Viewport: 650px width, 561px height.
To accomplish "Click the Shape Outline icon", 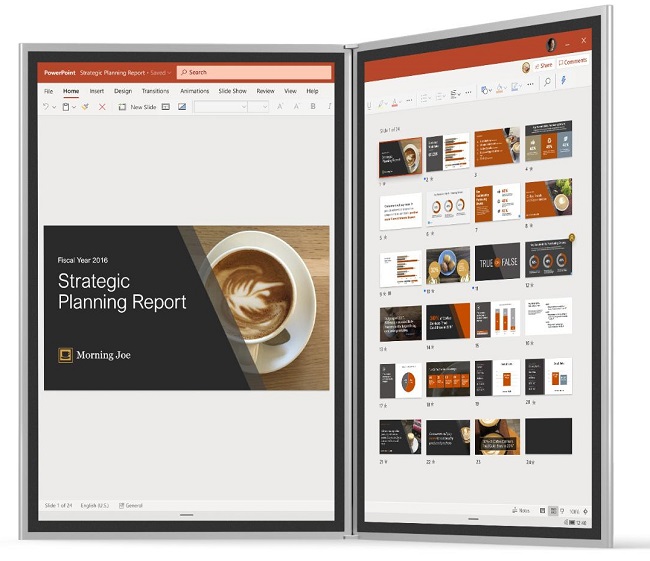I will point(515,86).
